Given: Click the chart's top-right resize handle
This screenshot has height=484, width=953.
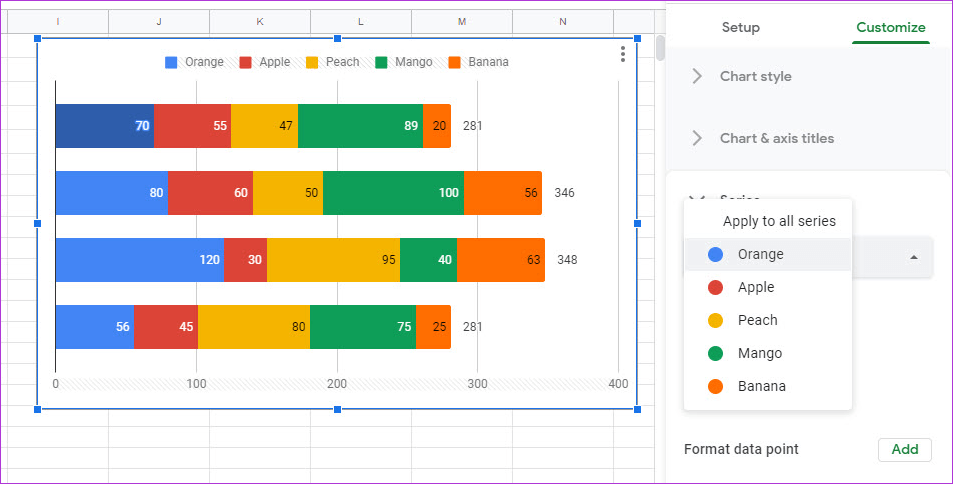Looking at the screenshot, I should click(637, 39).
